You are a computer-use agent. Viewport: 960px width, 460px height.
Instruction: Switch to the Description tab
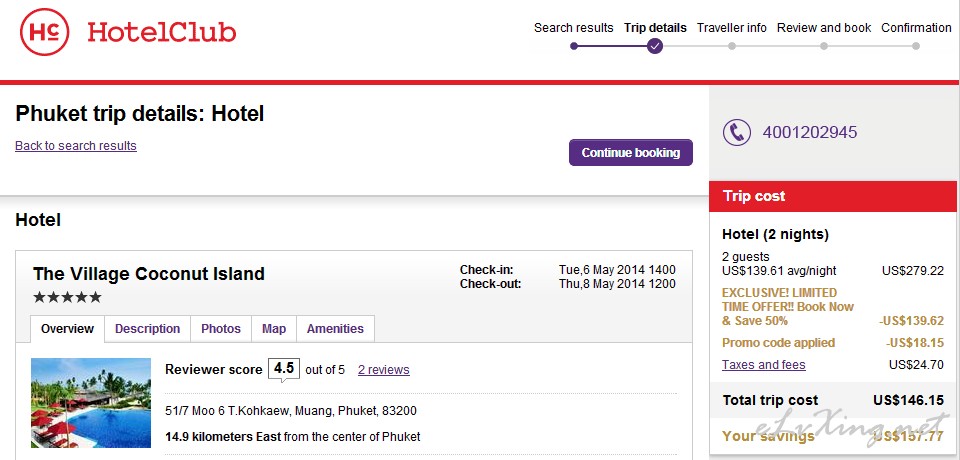pyautogui.click(x=148, y=329)
